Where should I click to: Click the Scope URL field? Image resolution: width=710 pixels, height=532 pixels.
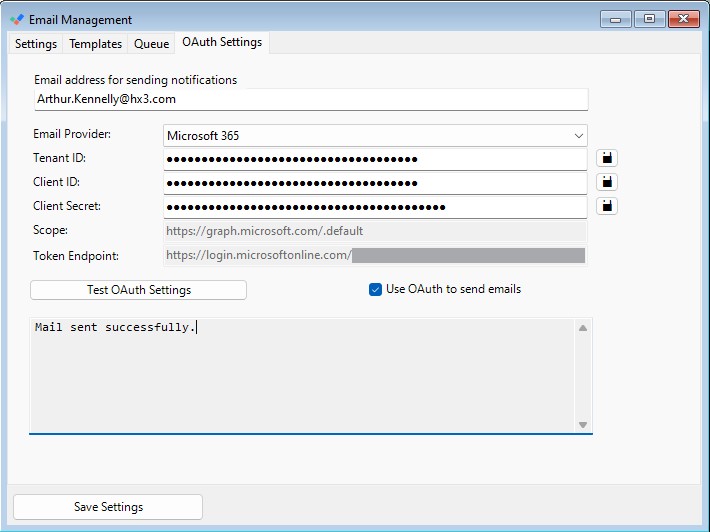[x=375, y=231]
